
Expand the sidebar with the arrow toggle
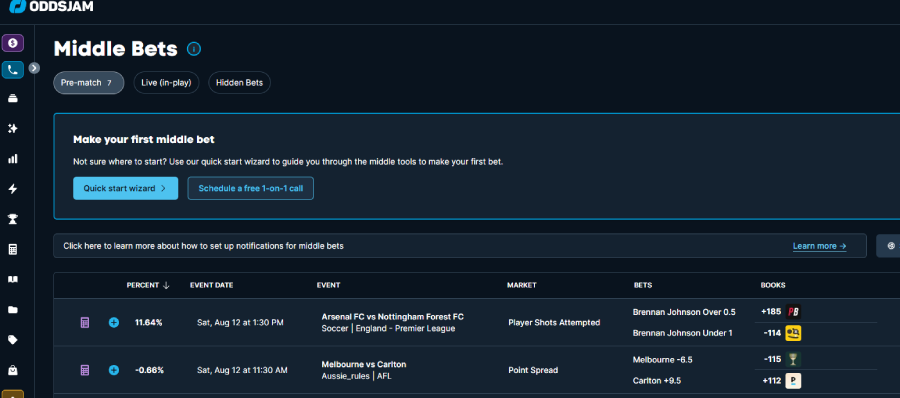click(34, 68)
